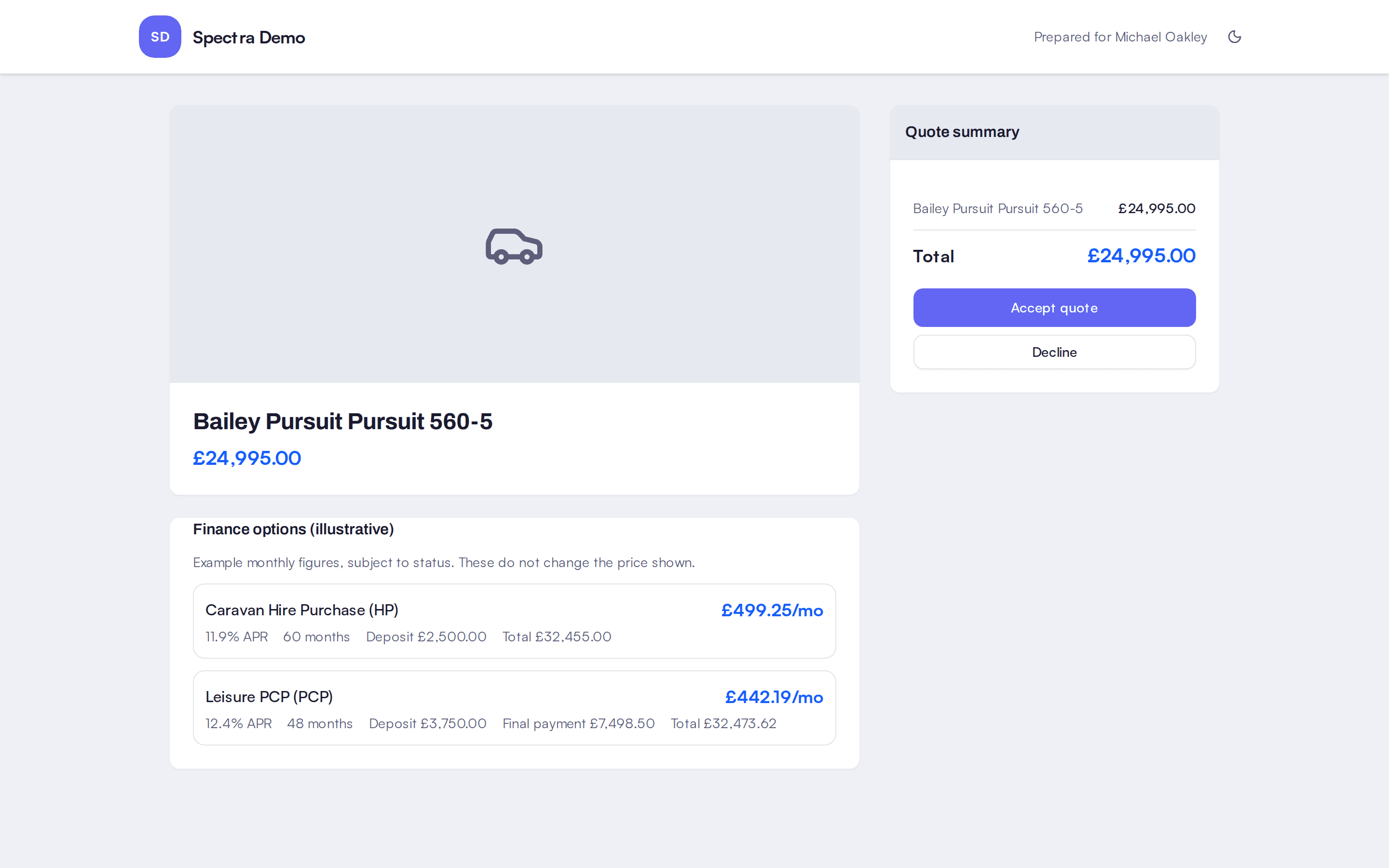Click the car placeholder icon
The width and height of the screenshot is (1389, 868).
pyautogui.click(x=514, y=246)
